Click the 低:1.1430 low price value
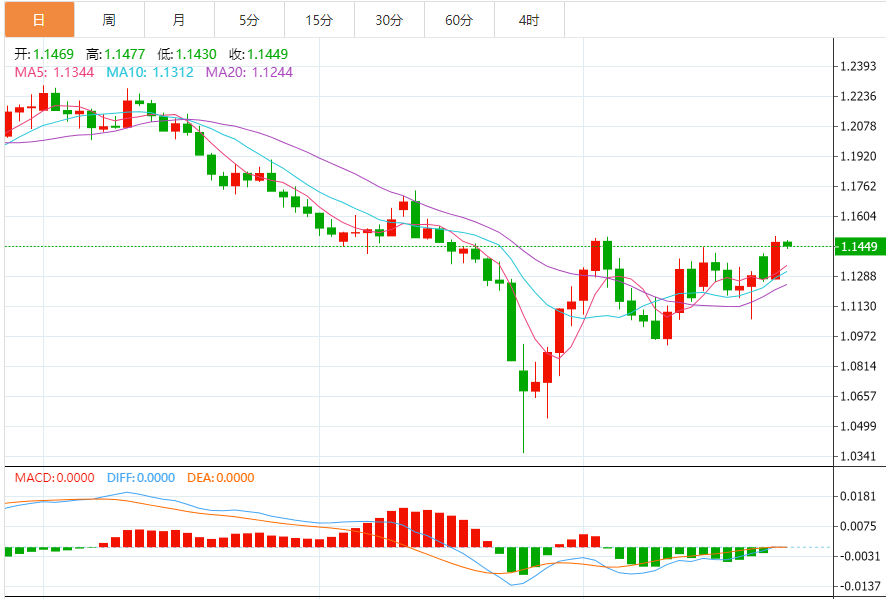The height and width of the screenshot is (599, 886). [x=187, y=54]
